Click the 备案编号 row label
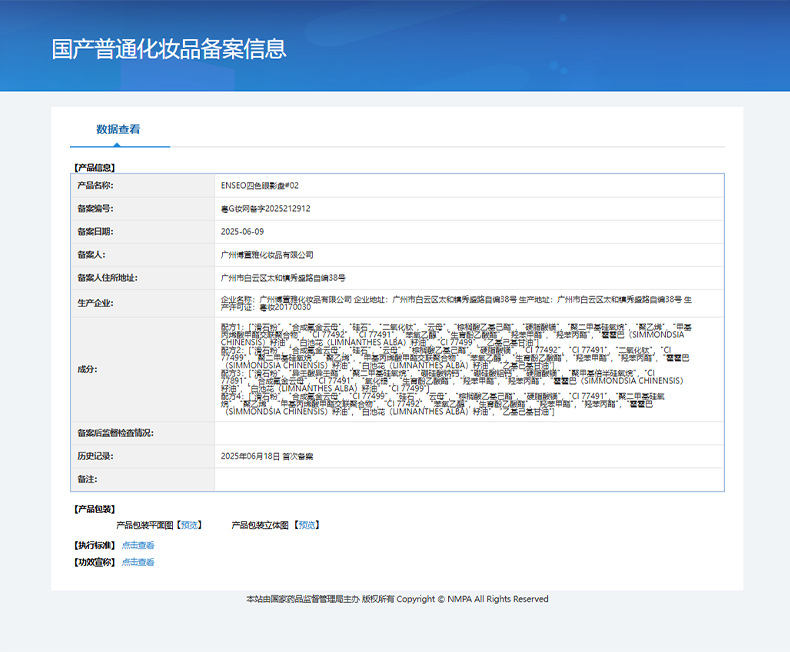 click(95, 209)
